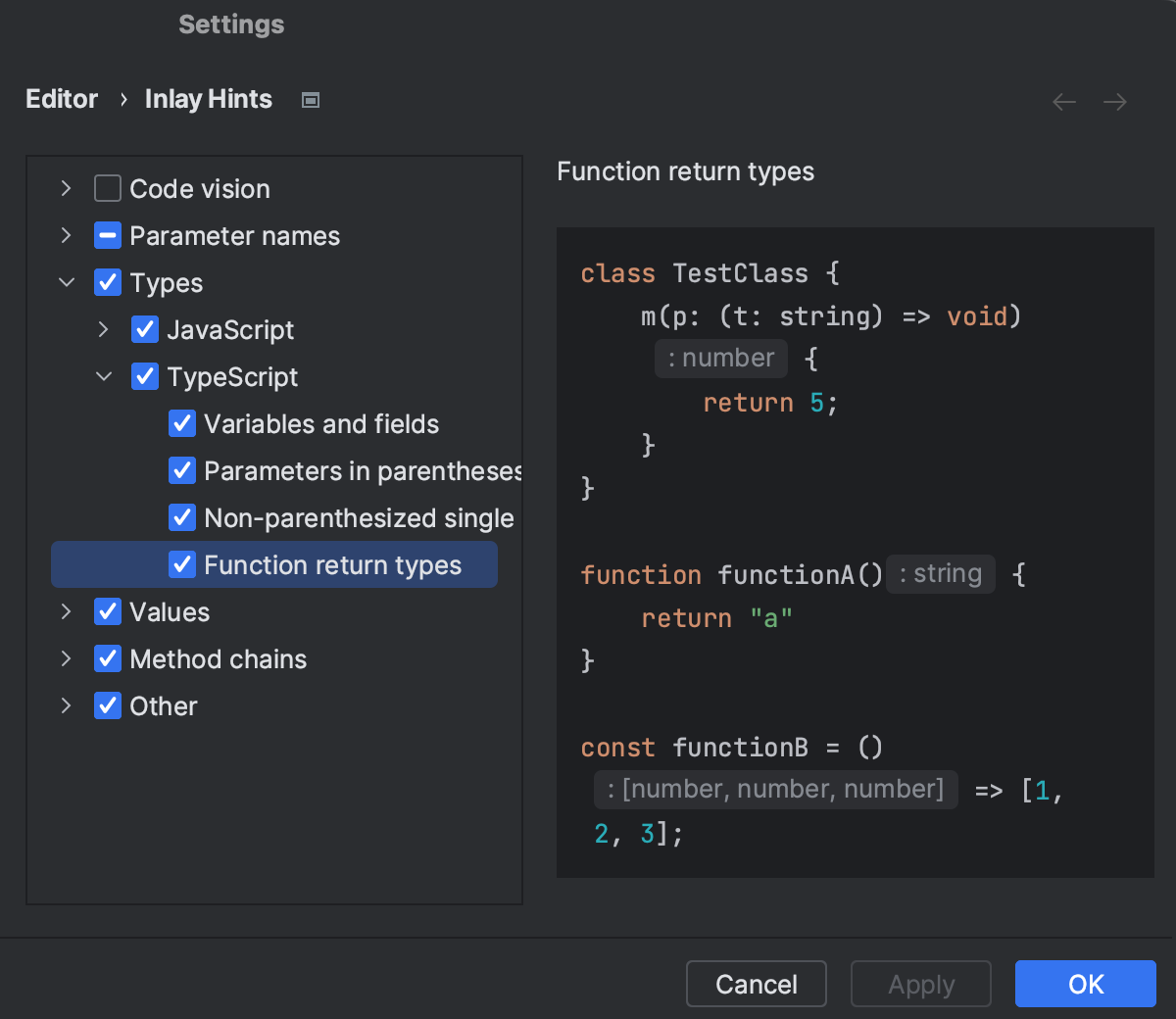Expand the Other tree node
1176x1019 pixels.
click(66, 705)
